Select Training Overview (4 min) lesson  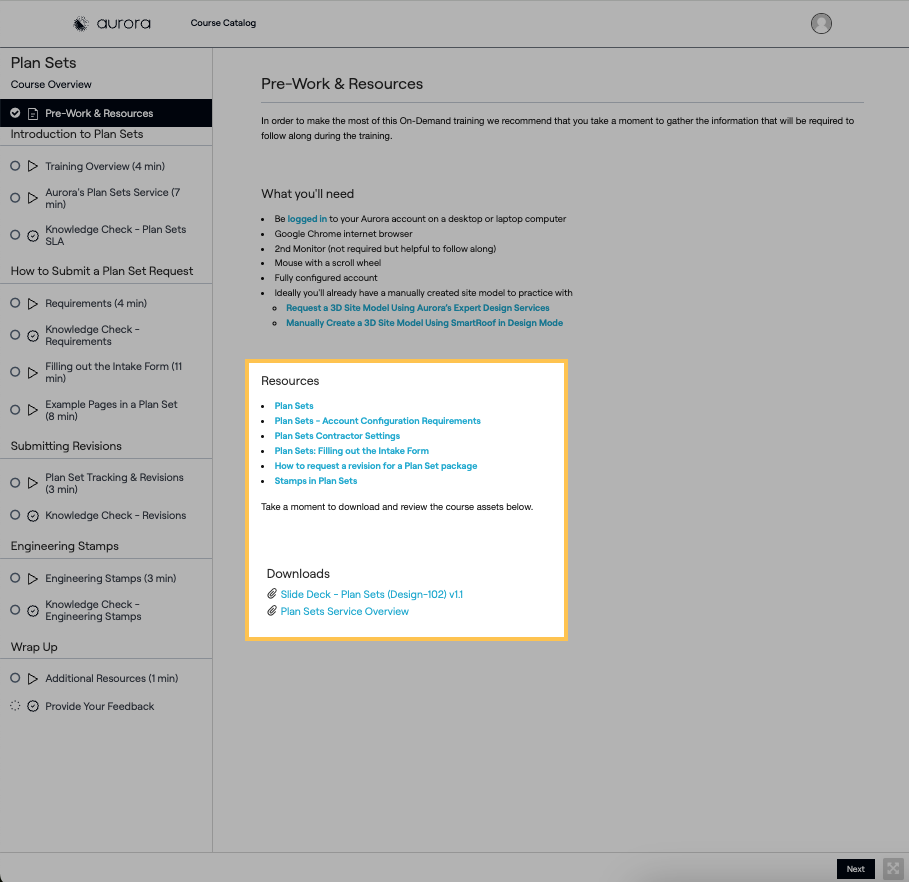pos(105,166)
